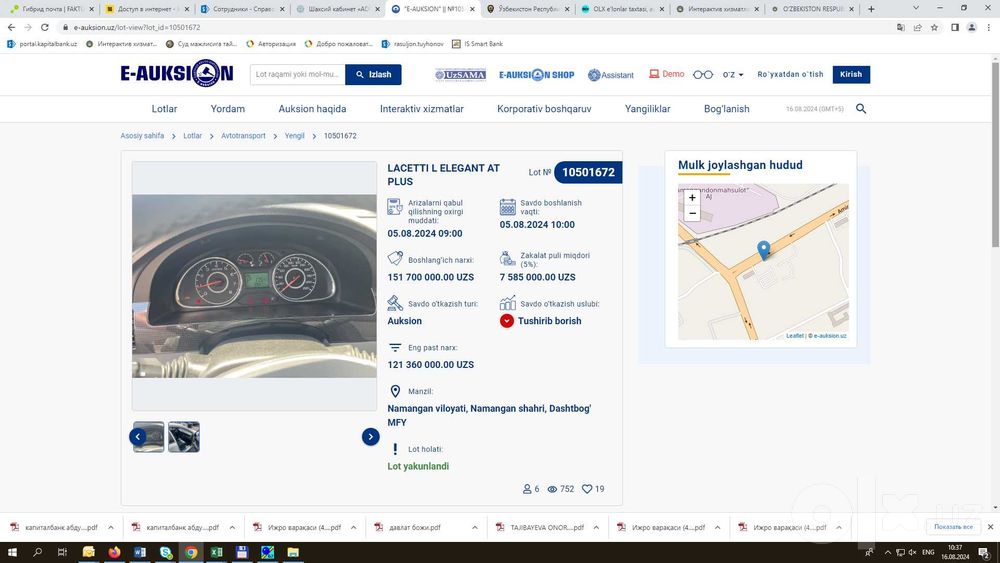
Task: Open the Demo mode link
Action: 666,74
